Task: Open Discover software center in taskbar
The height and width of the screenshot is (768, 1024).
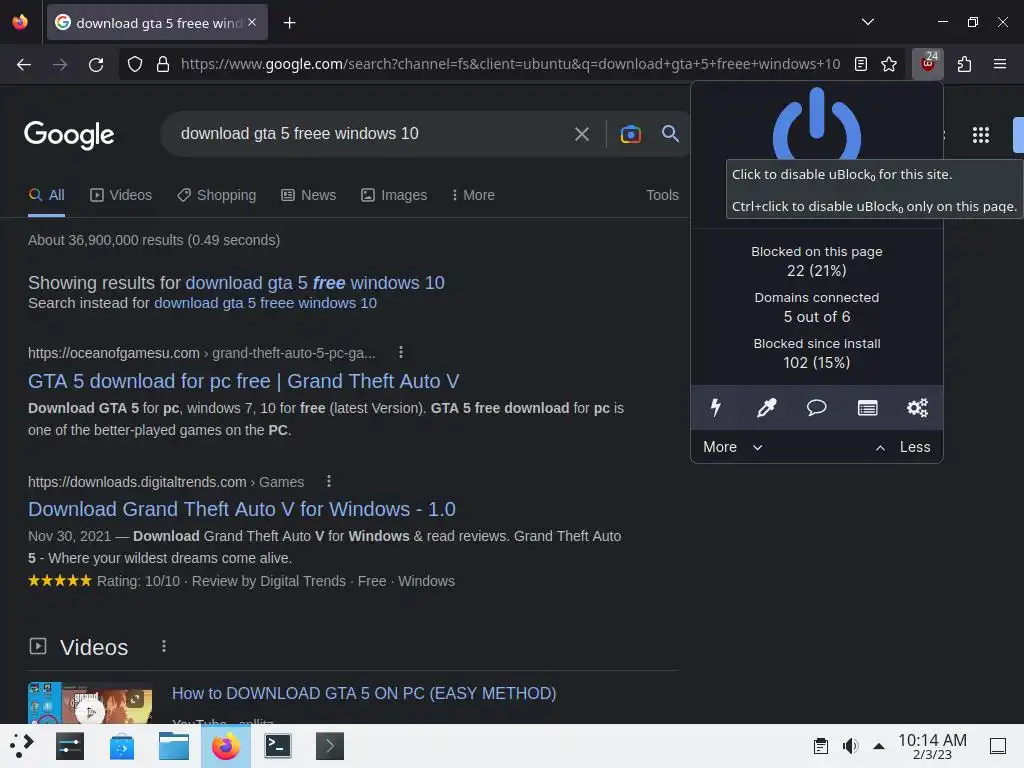Action: point(121,746)
